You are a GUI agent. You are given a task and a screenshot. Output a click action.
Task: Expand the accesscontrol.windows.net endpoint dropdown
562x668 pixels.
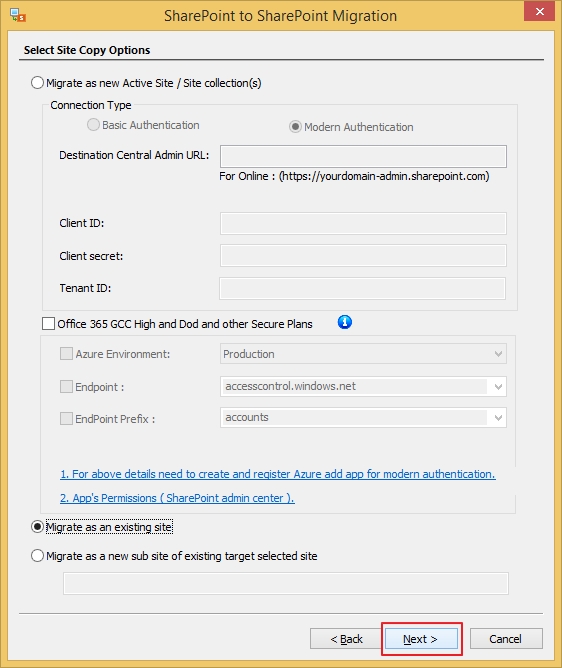point(363,386)
